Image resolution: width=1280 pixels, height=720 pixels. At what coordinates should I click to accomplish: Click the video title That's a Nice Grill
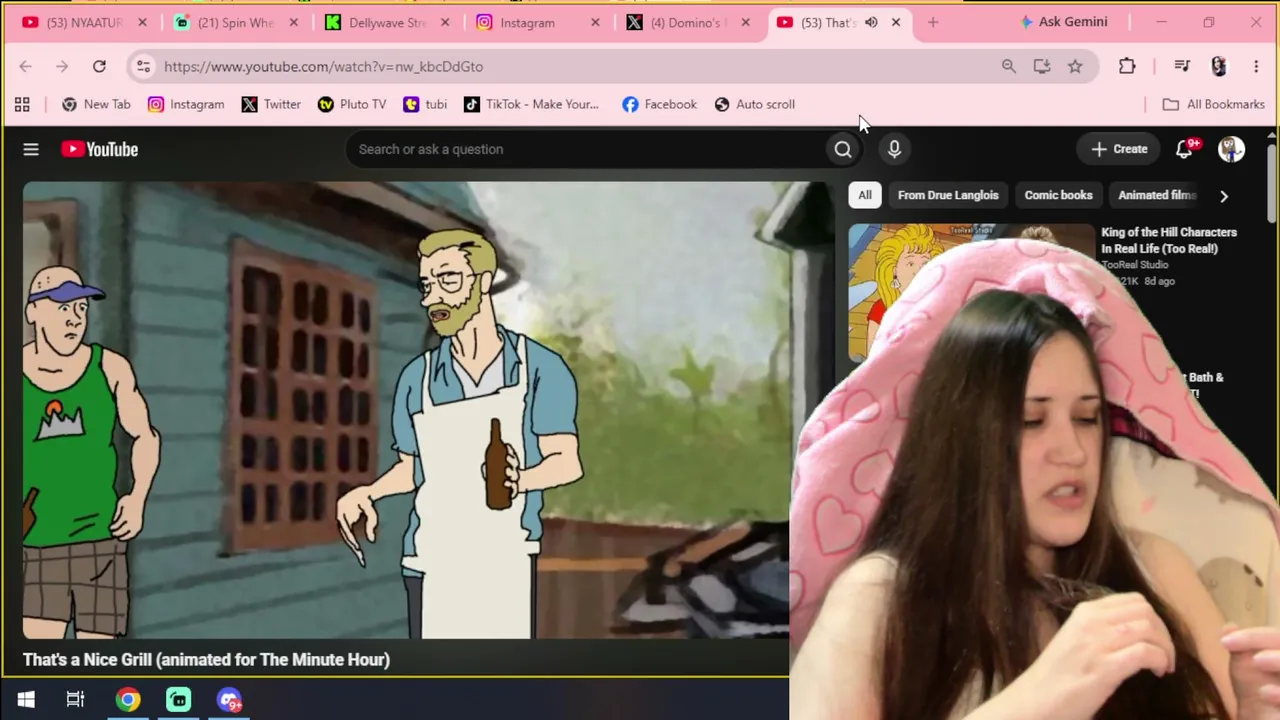[206, 659]
